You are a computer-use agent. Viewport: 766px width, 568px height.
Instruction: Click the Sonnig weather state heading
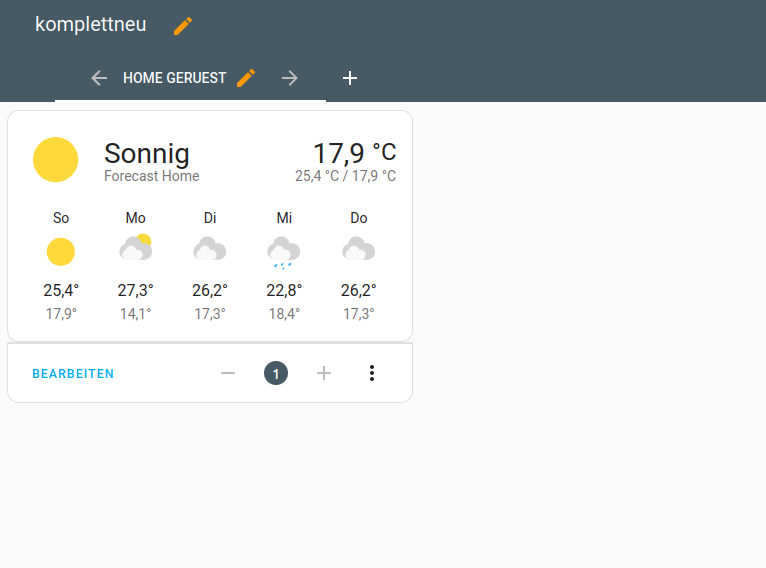pos(146,153)
